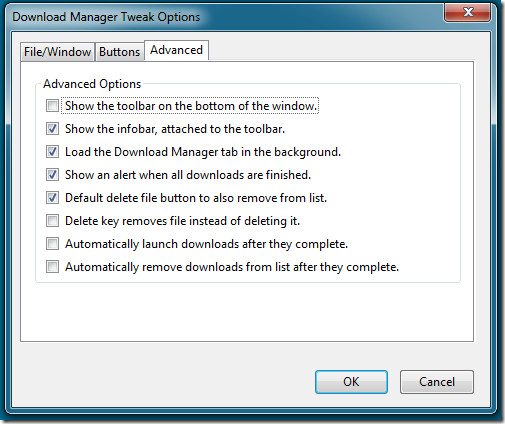This screenshot has height=424, width=505.
Task: Click the Download Manager Tweak Options title bar
Action: (x=106, y=17)
